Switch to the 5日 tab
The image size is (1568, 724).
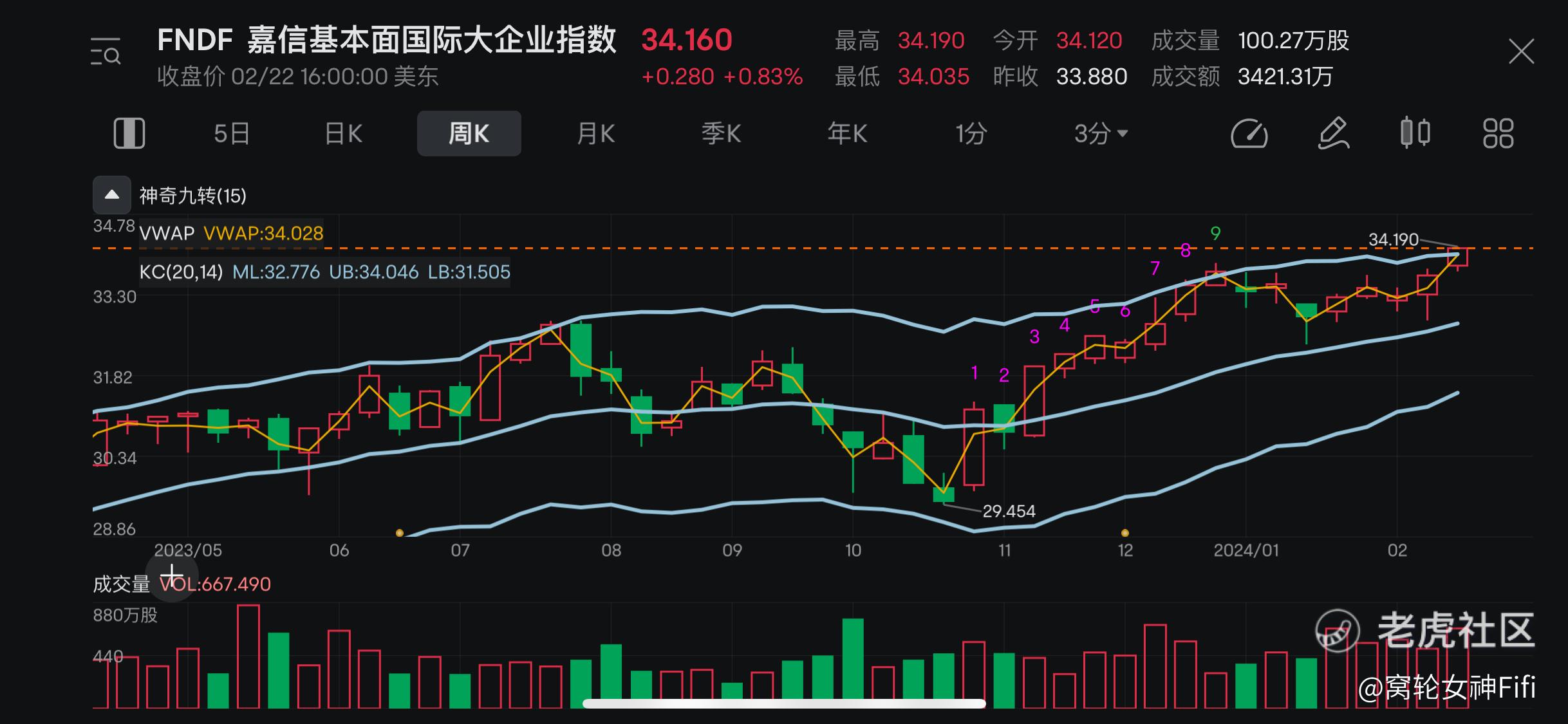click(x=232, y=134)
